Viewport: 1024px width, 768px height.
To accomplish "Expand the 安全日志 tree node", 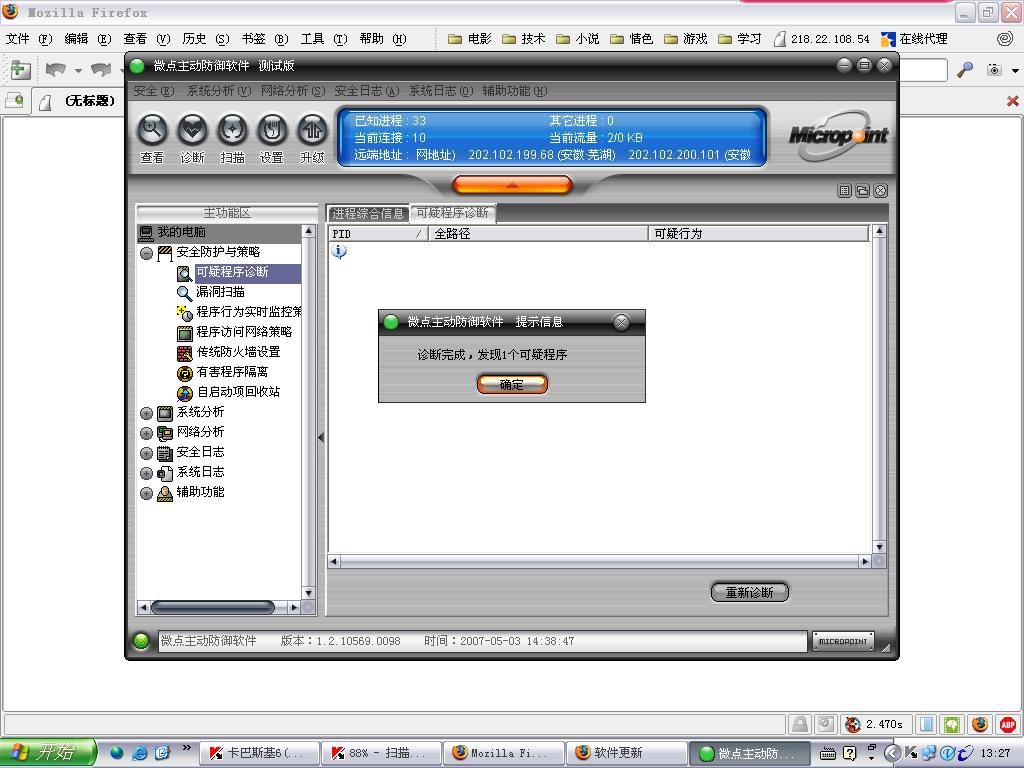I will [x=146, y=453].
